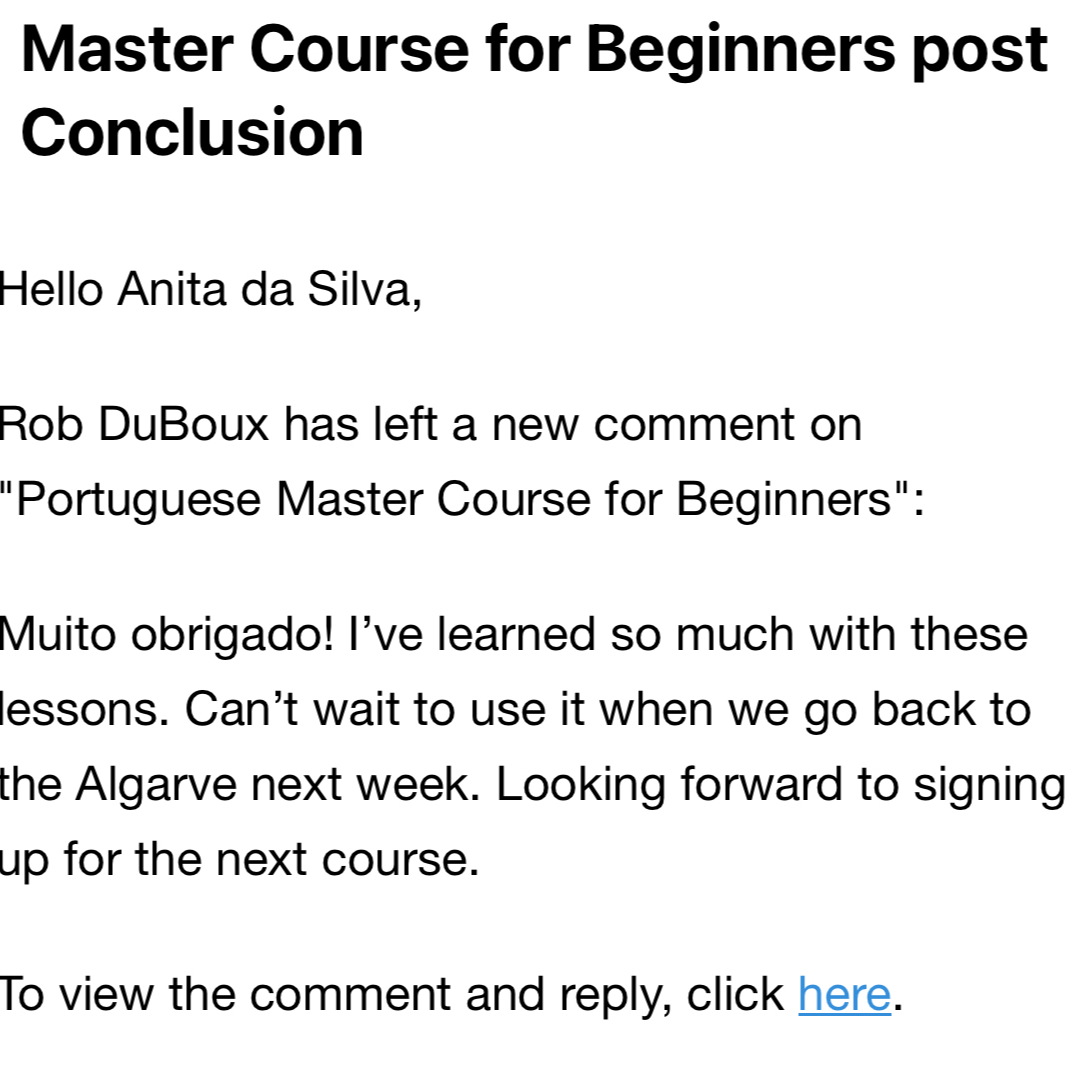Click the sentence "up for the next course."
This screenshot has height=1074, width=1074.
(x=239, y=860)
